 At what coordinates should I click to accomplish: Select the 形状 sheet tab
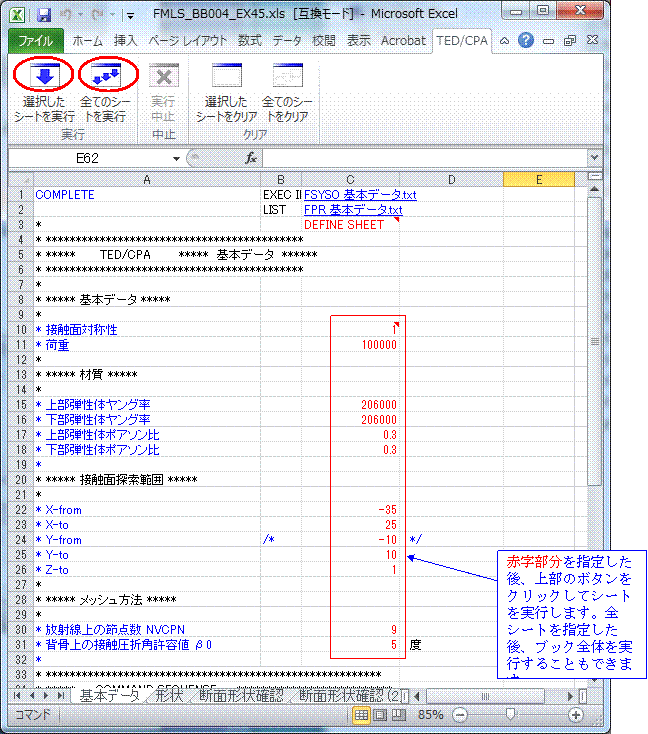click(x=169, y=696)
